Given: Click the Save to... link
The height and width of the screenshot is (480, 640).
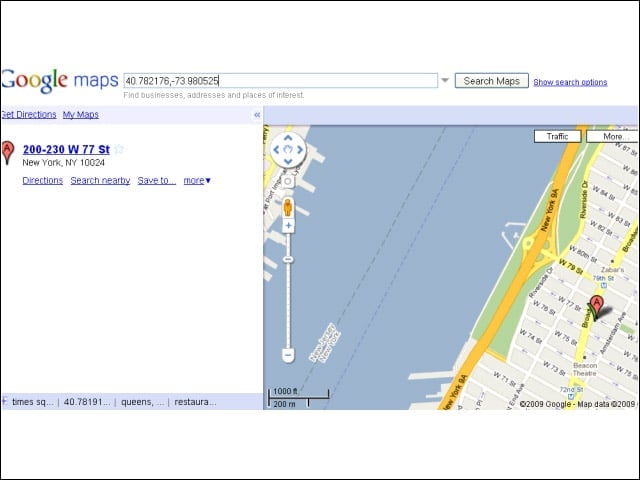Looking at the screenshot, I should point(157,180).
